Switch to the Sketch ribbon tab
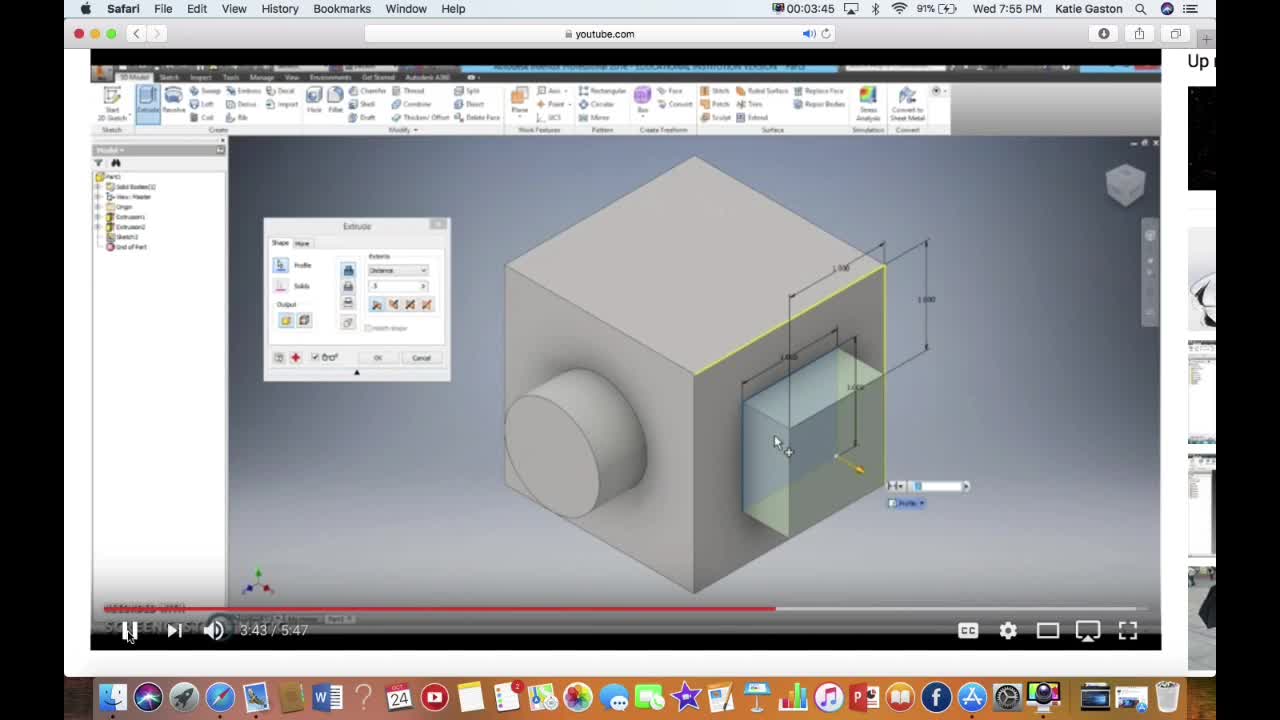Viewport: 1280px width, 720px height. pos(169,77)
